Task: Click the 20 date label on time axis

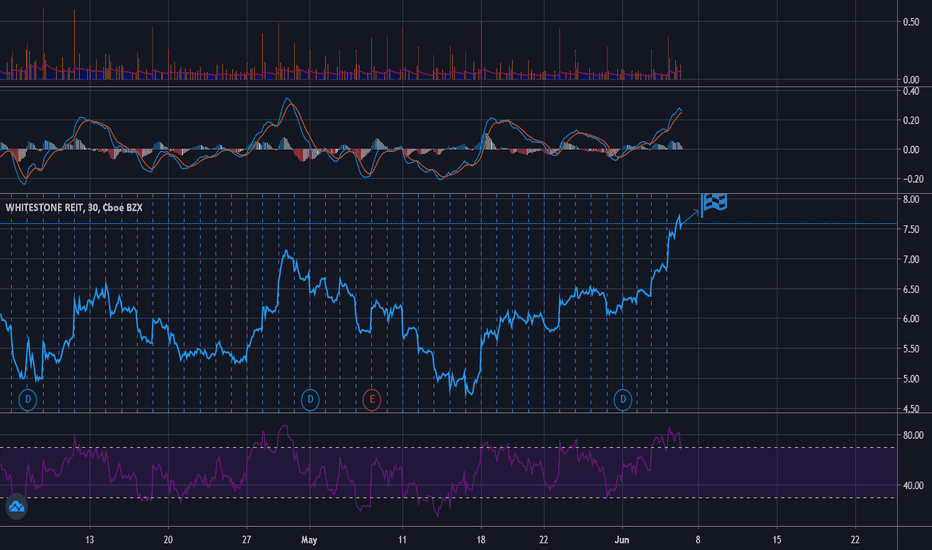Action: click(x=168, y=540)
